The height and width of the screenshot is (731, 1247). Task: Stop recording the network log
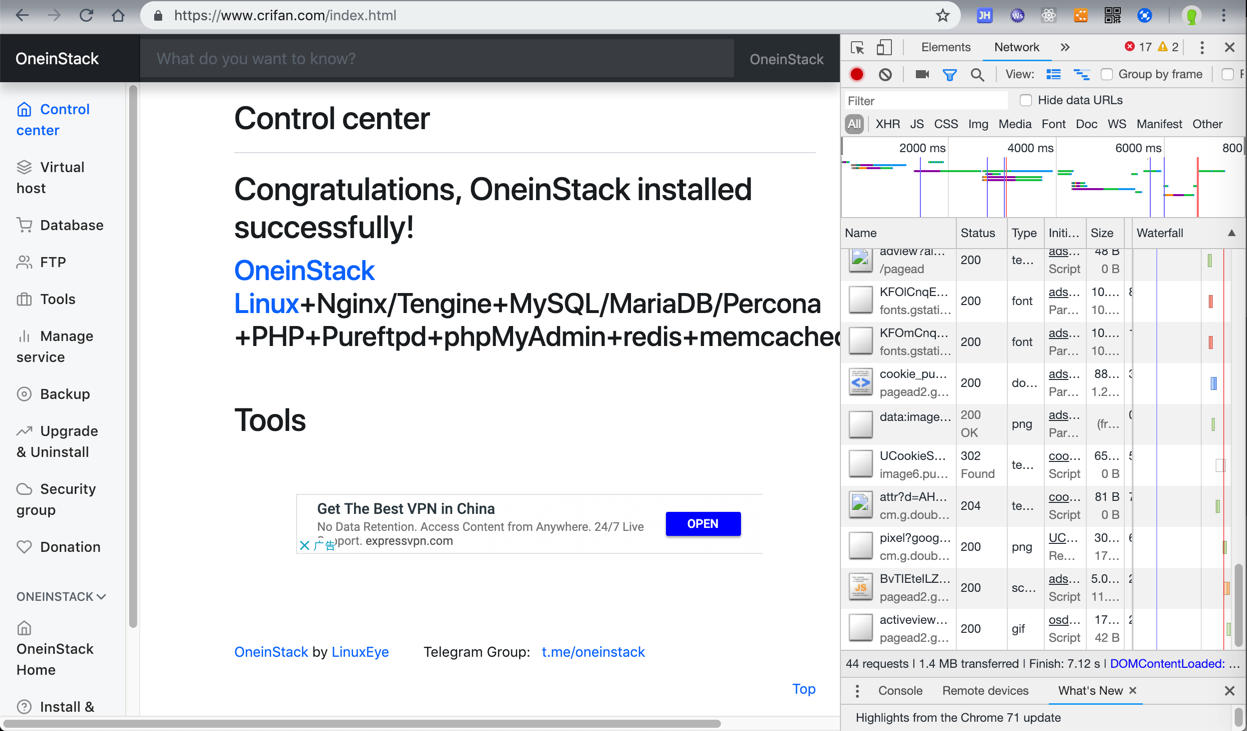857,74
